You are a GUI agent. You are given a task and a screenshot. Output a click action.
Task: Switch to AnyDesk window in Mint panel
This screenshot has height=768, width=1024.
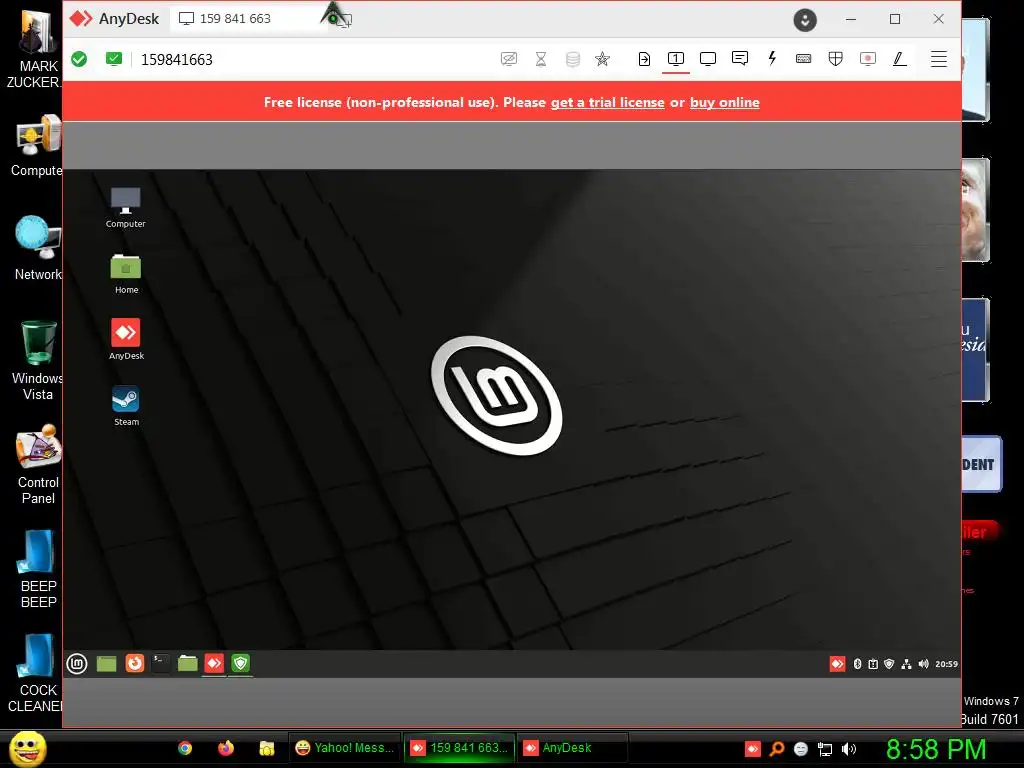(x=214, y=664)
